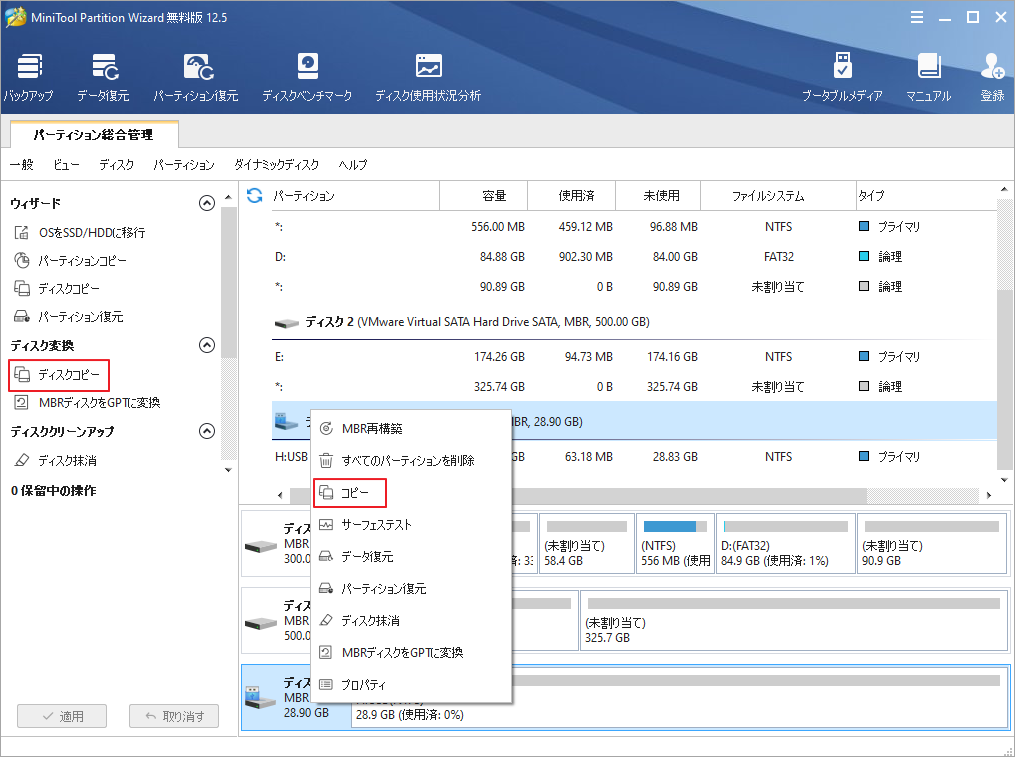The height and width of the screenshot is (757, 1015).
Task: Choose ディスク抹消 from the context menu
Action: click(x=411, y=620)
